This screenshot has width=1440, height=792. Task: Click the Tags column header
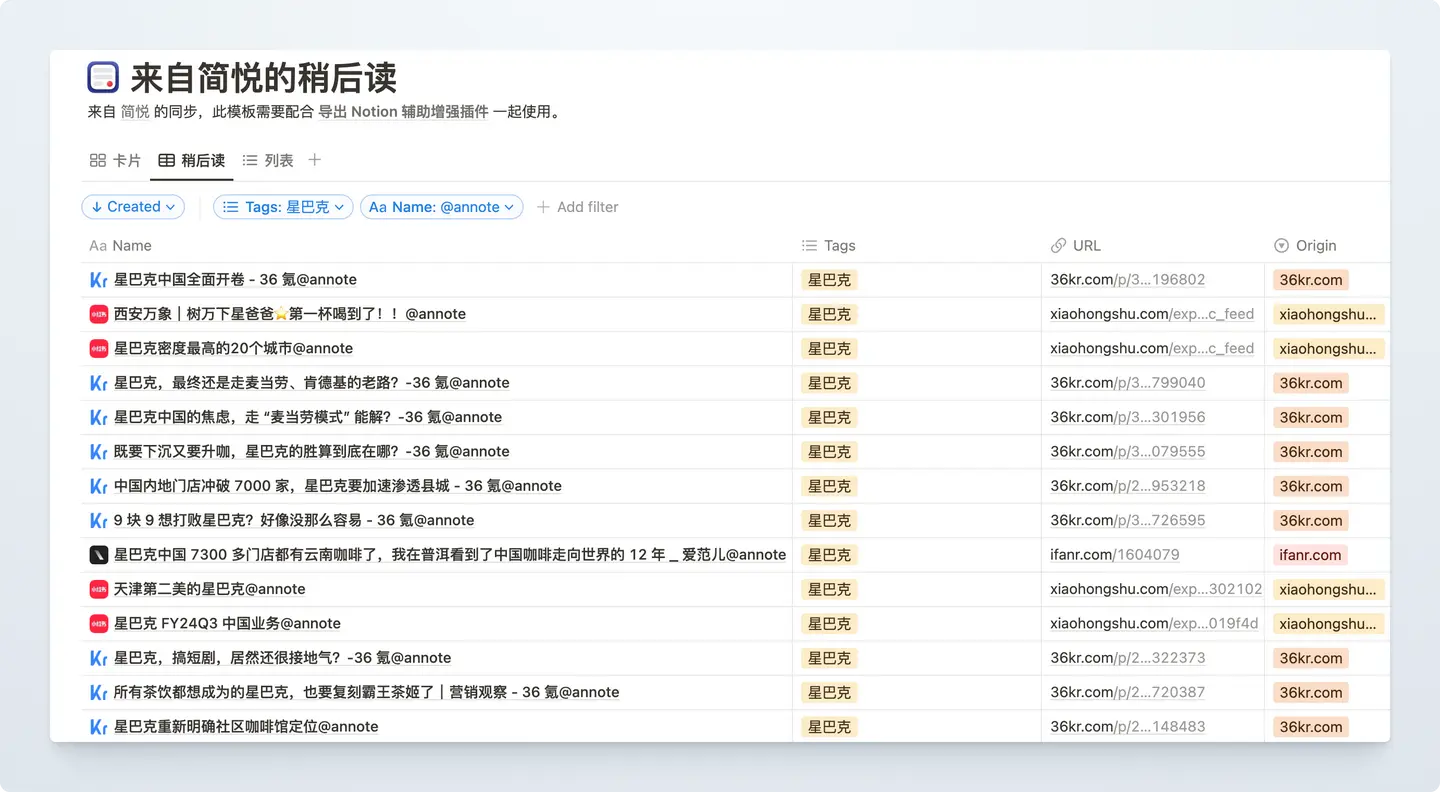(x=829, y=246)
